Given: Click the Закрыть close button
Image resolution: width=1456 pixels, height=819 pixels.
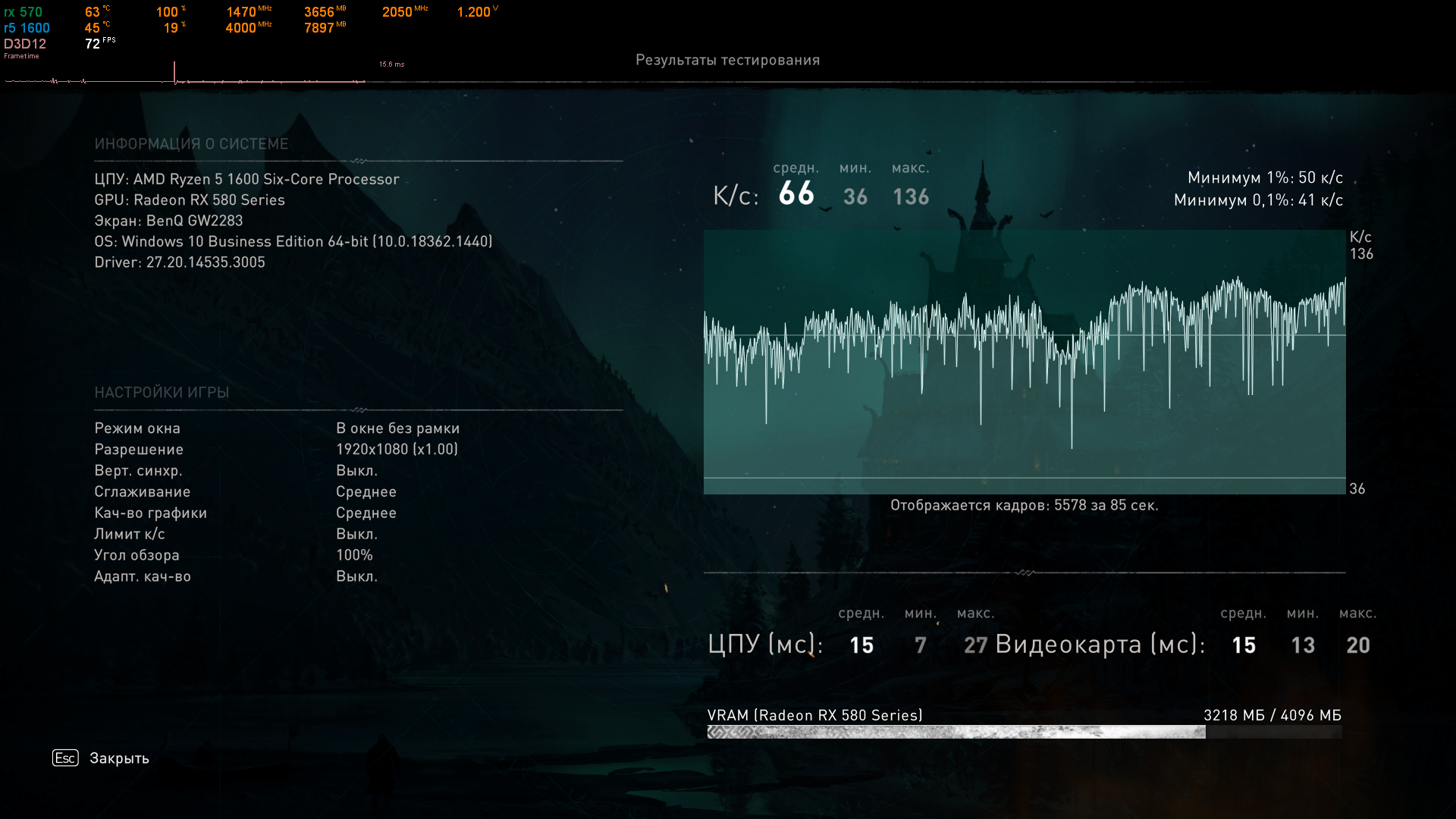Looking at the screenshot, I should point(119,758).
